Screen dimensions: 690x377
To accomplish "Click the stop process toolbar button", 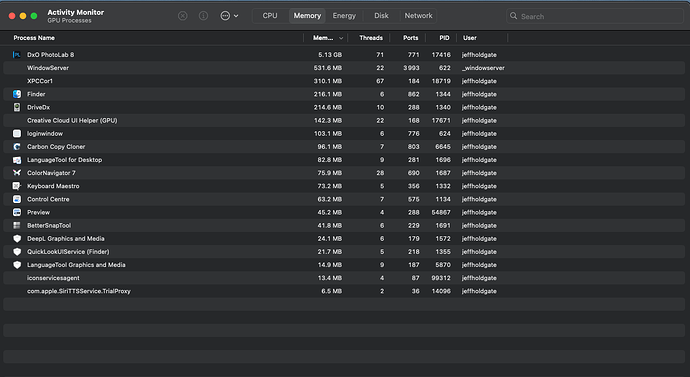I will 183,16.
